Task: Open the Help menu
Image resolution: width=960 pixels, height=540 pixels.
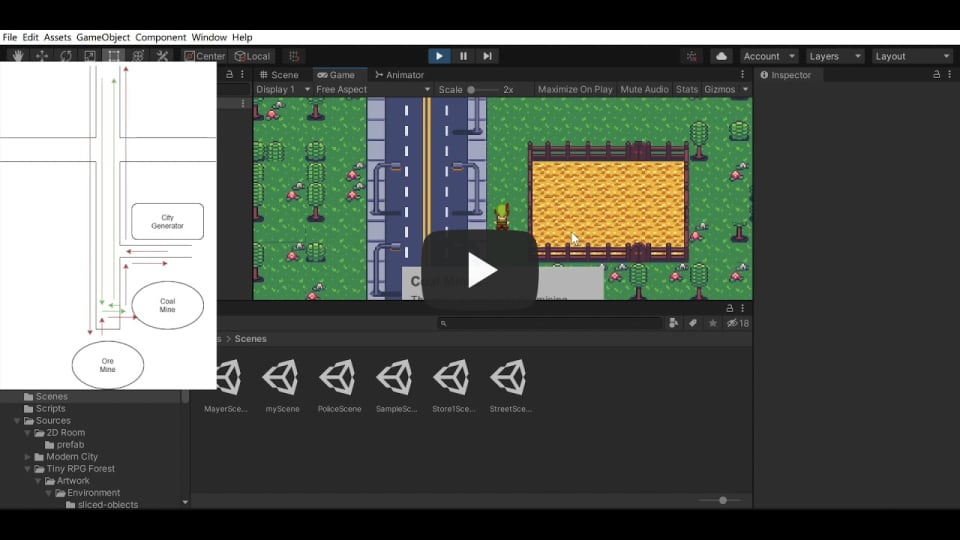Action: coord(242,37)
